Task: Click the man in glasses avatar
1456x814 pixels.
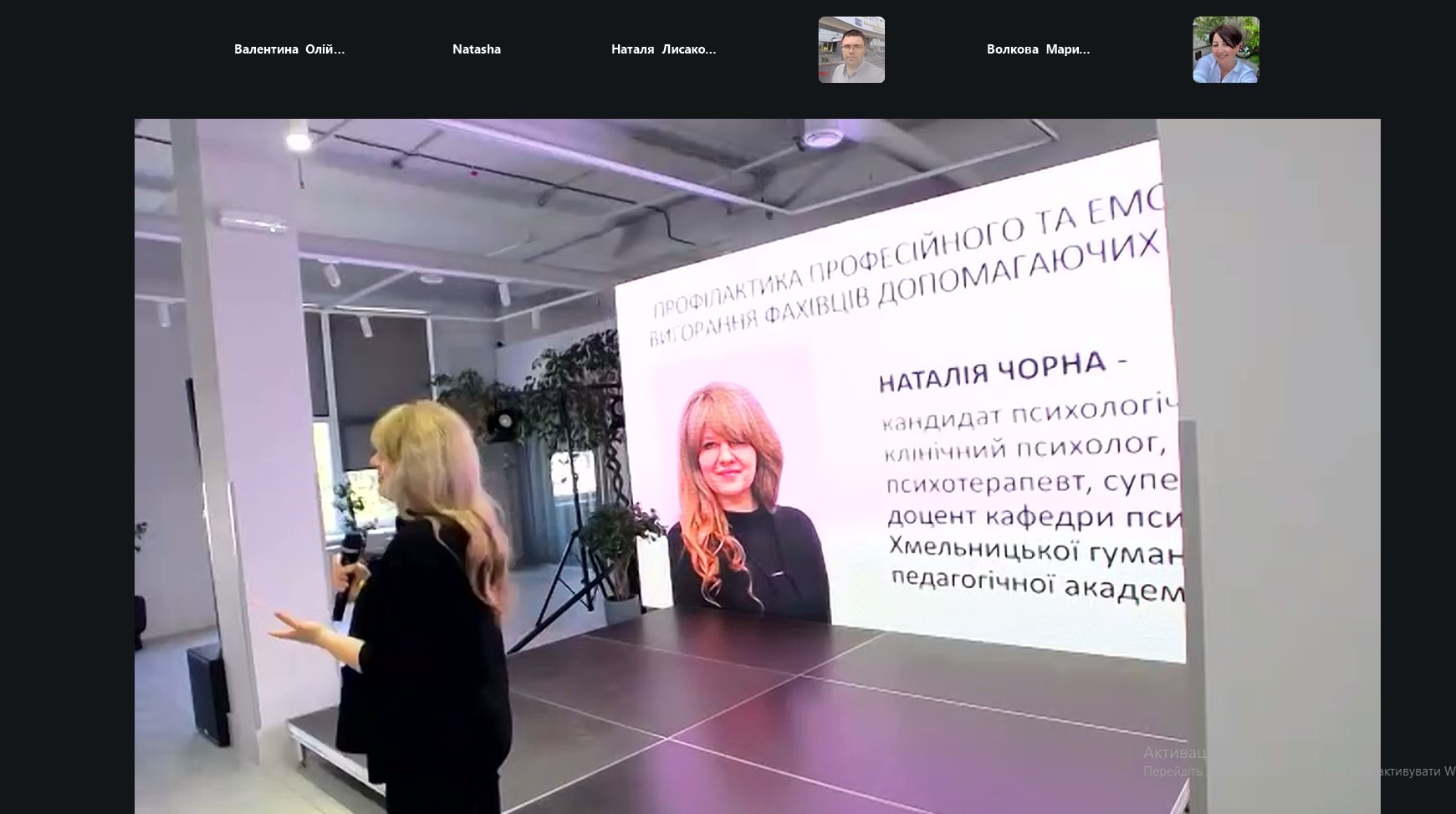Action: pos(851,49)
